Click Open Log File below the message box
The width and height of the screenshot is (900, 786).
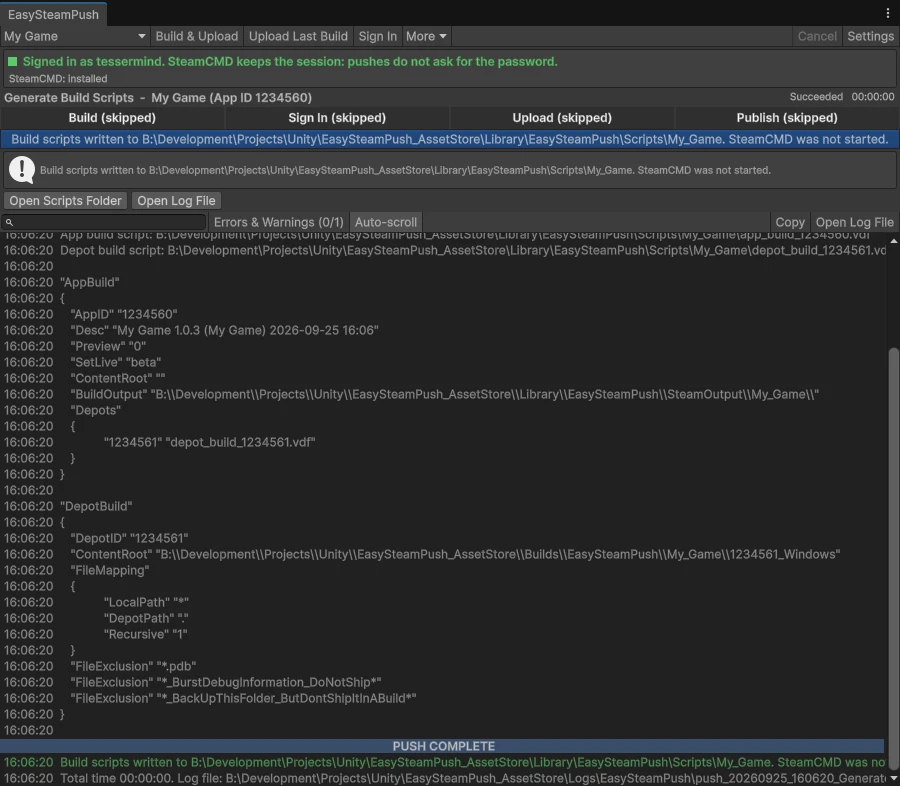[x=176, y=200]
